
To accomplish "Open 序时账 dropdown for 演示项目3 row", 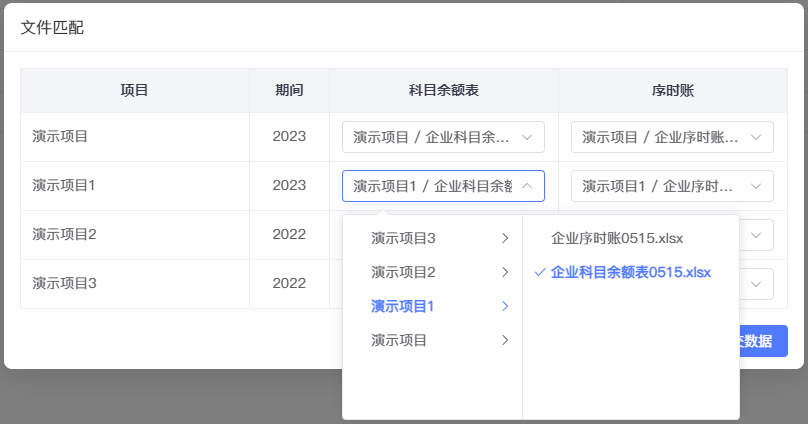I will [x=756, y=284].
